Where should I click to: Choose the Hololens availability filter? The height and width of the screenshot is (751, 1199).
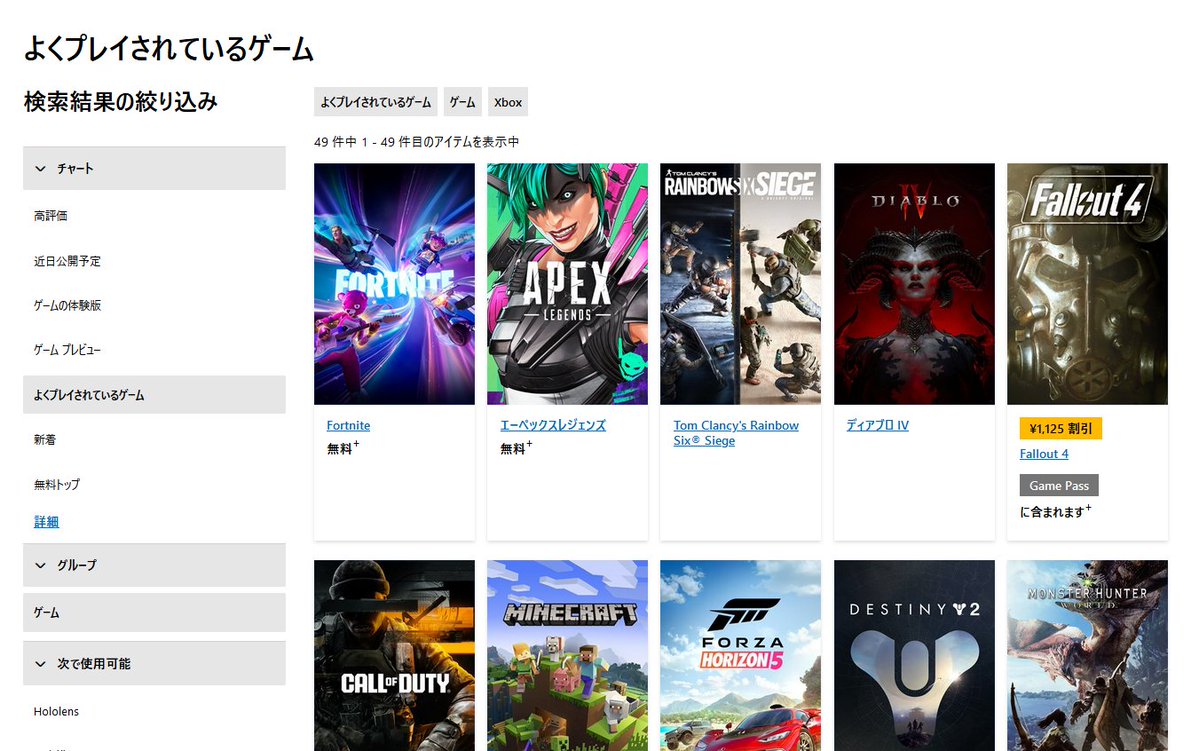(57, 711)
